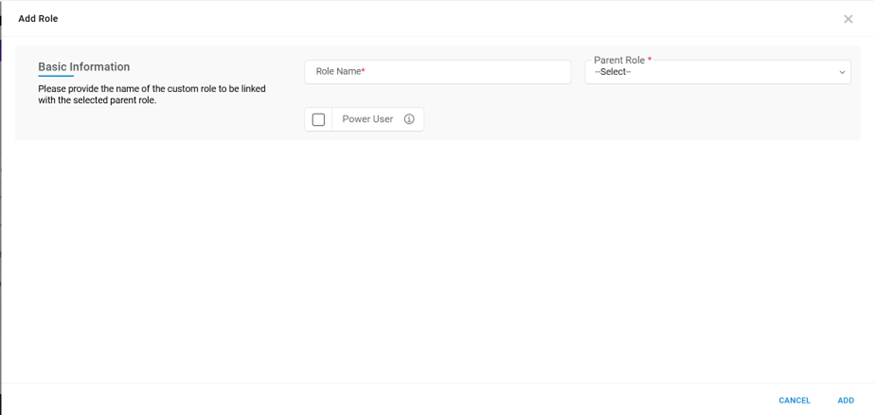
Task: Click the Power User label text
Action: [x=367, y=119]
